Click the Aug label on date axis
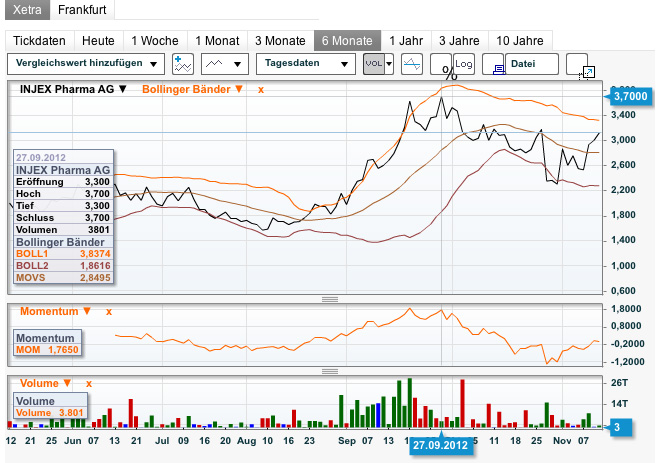Image resolution: width=657 pixels, height=463 pixels. pos(246,441)
